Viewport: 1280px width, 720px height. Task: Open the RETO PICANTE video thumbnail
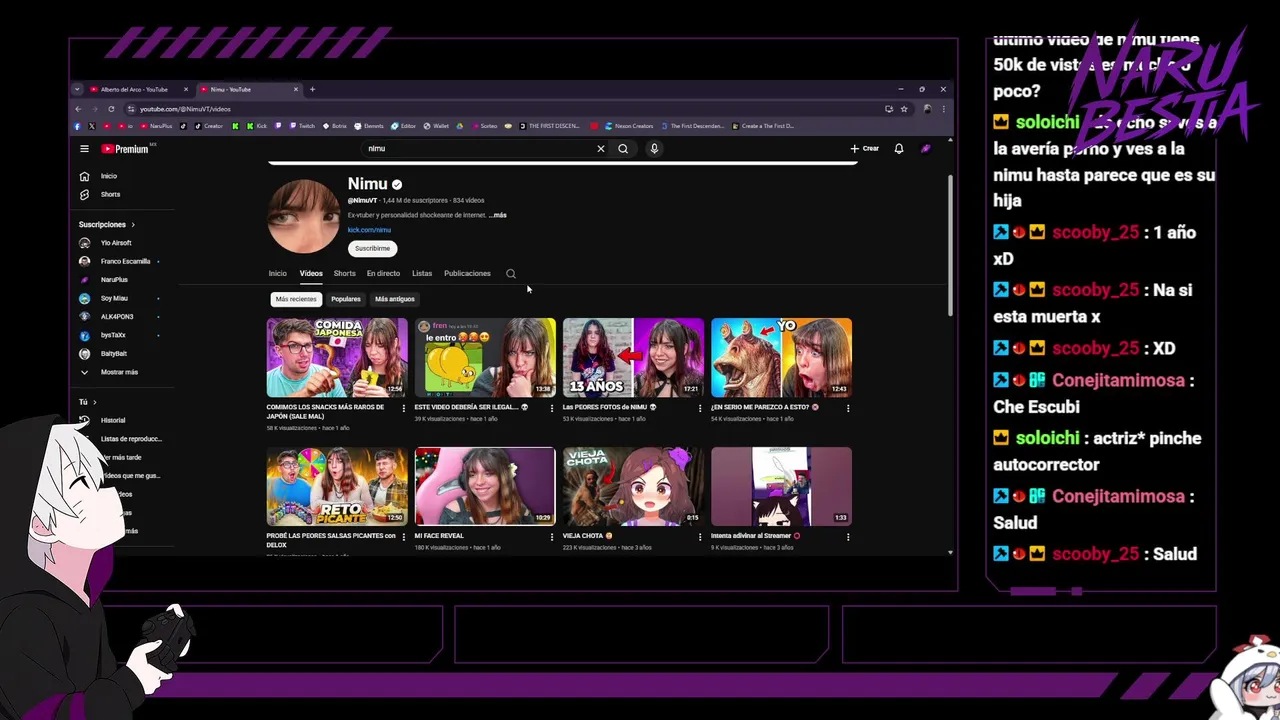pyautogui.click(x=337, y=486)
